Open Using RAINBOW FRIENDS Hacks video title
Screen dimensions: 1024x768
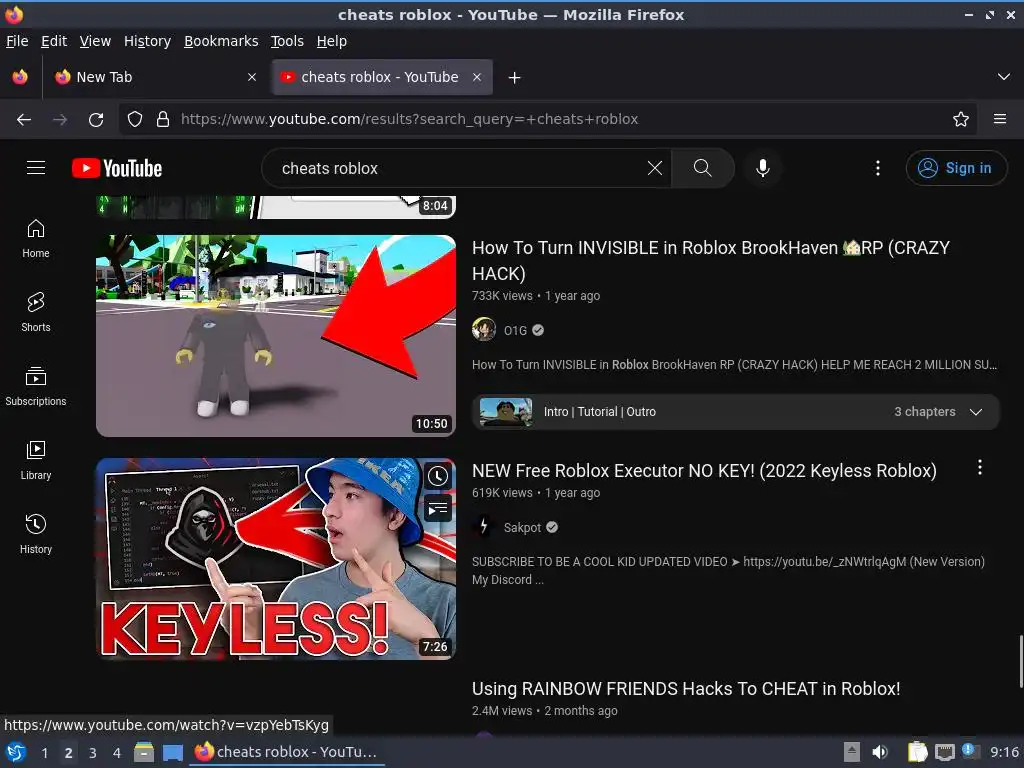686,689
